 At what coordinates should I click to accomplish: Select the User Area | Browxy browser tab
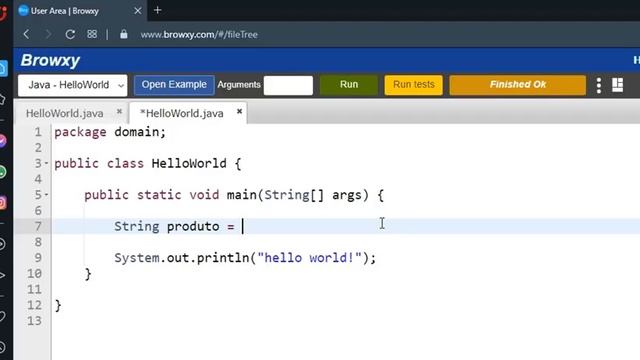80,11
